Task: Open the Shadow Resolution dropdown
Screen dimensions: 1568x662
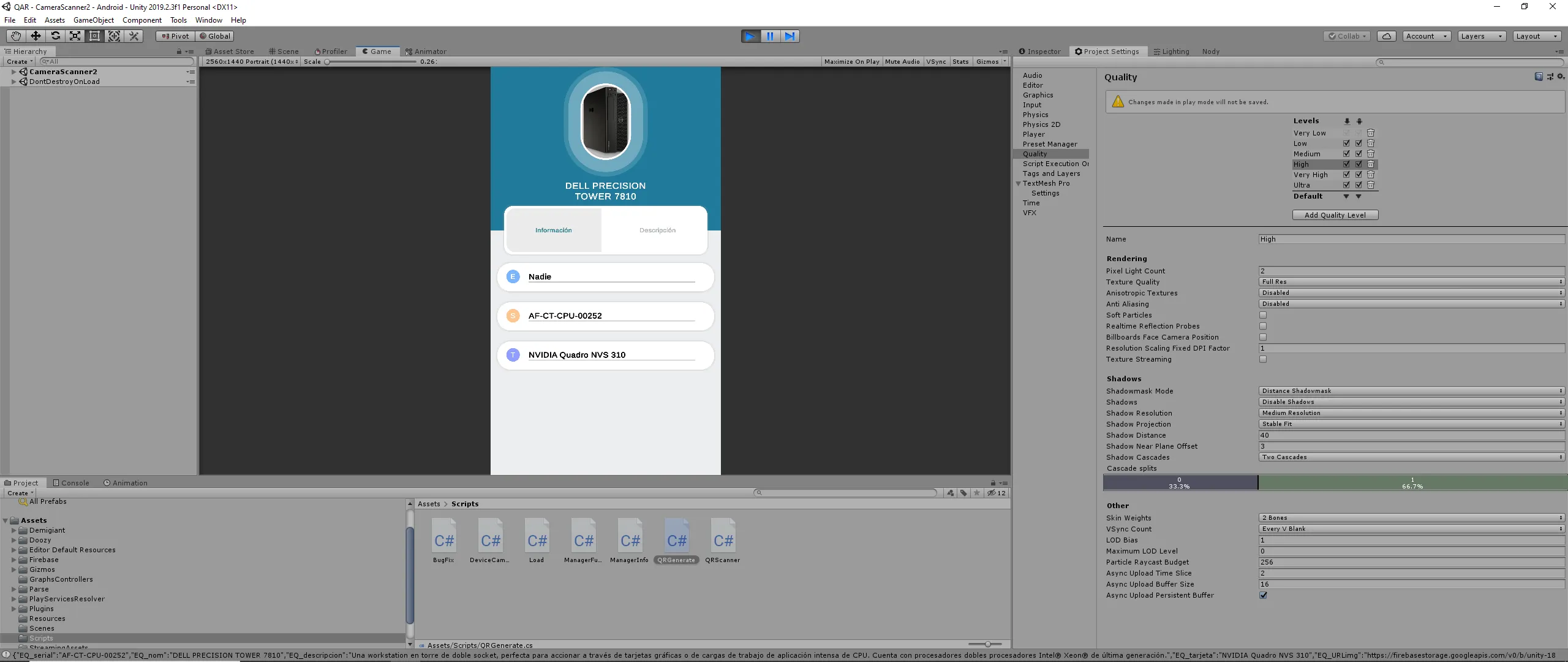Action: 1412,413
